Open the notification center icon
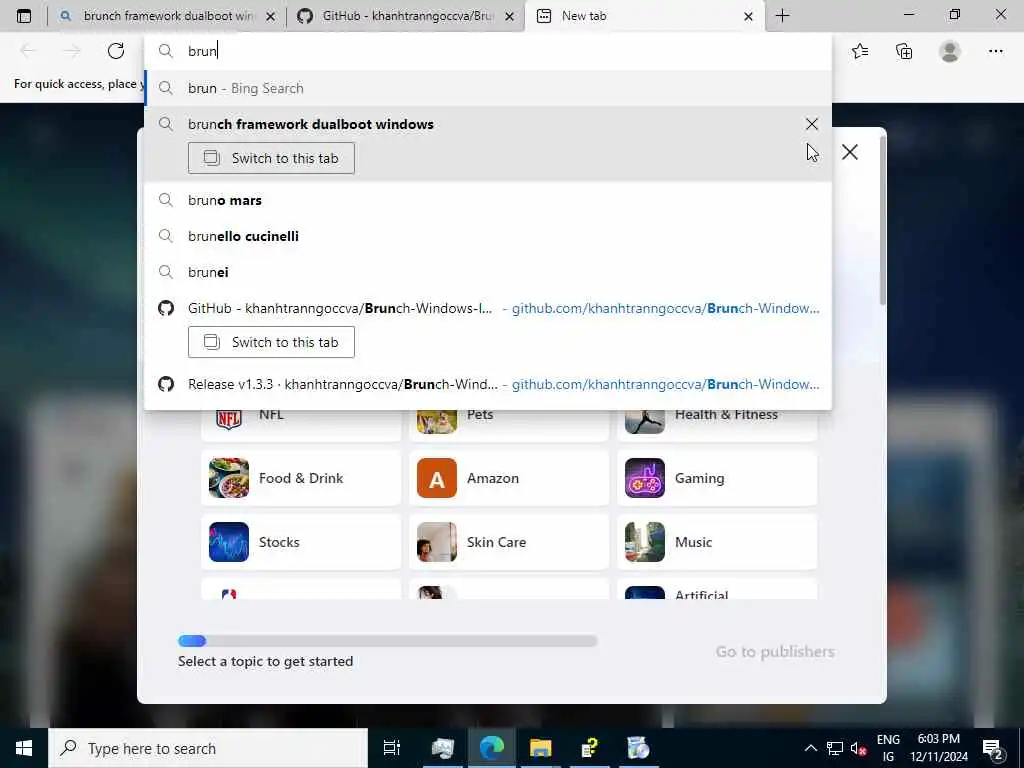Screen dimensions: 1024x768 [x=993, y=748]
